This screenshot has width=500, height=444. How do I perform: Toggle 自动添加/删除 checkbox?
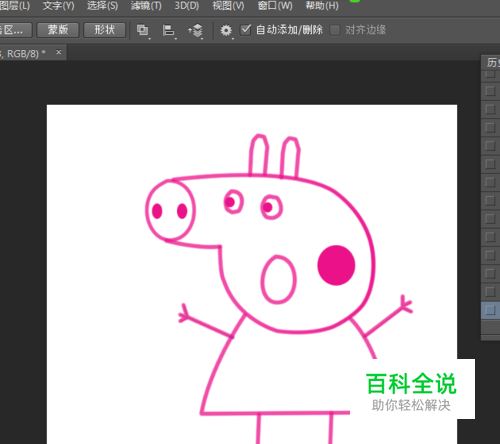[x=246, y=30]
